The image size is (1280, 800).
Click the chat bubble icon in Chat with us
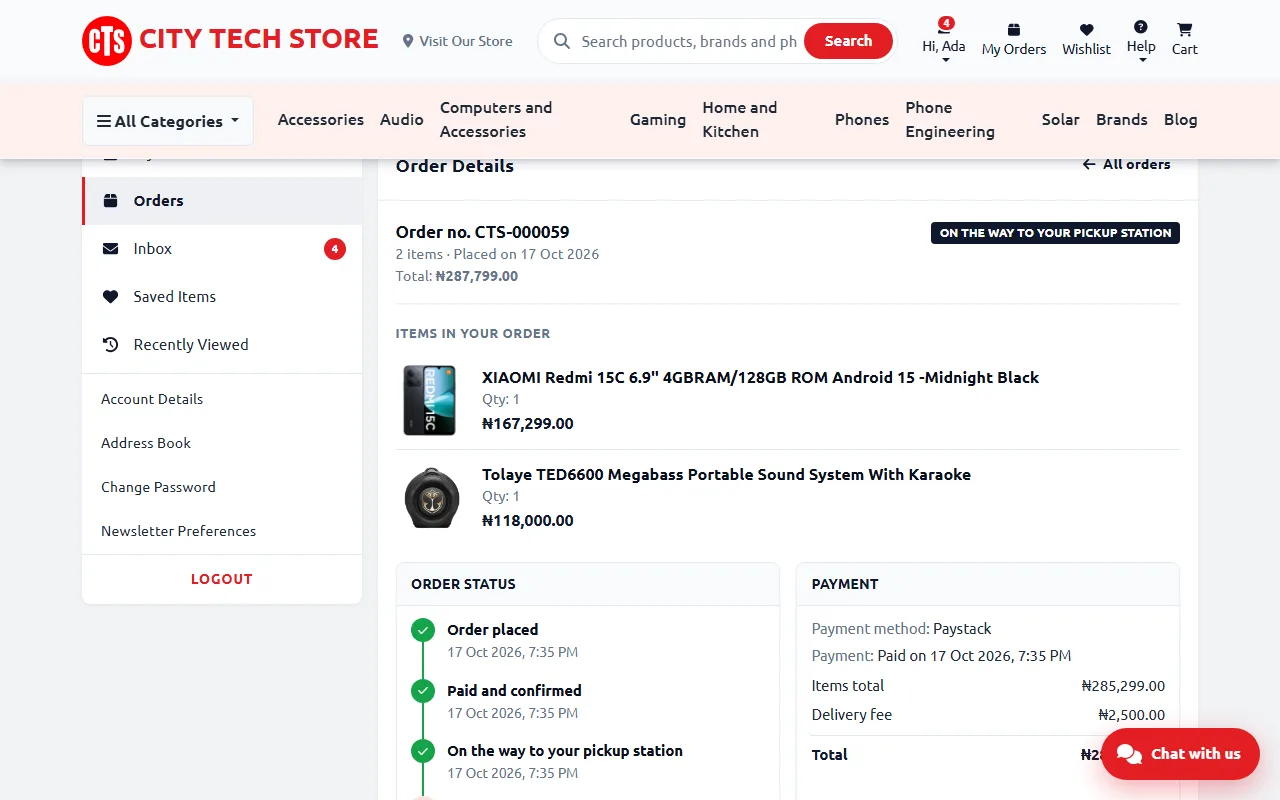[1129, 754]
